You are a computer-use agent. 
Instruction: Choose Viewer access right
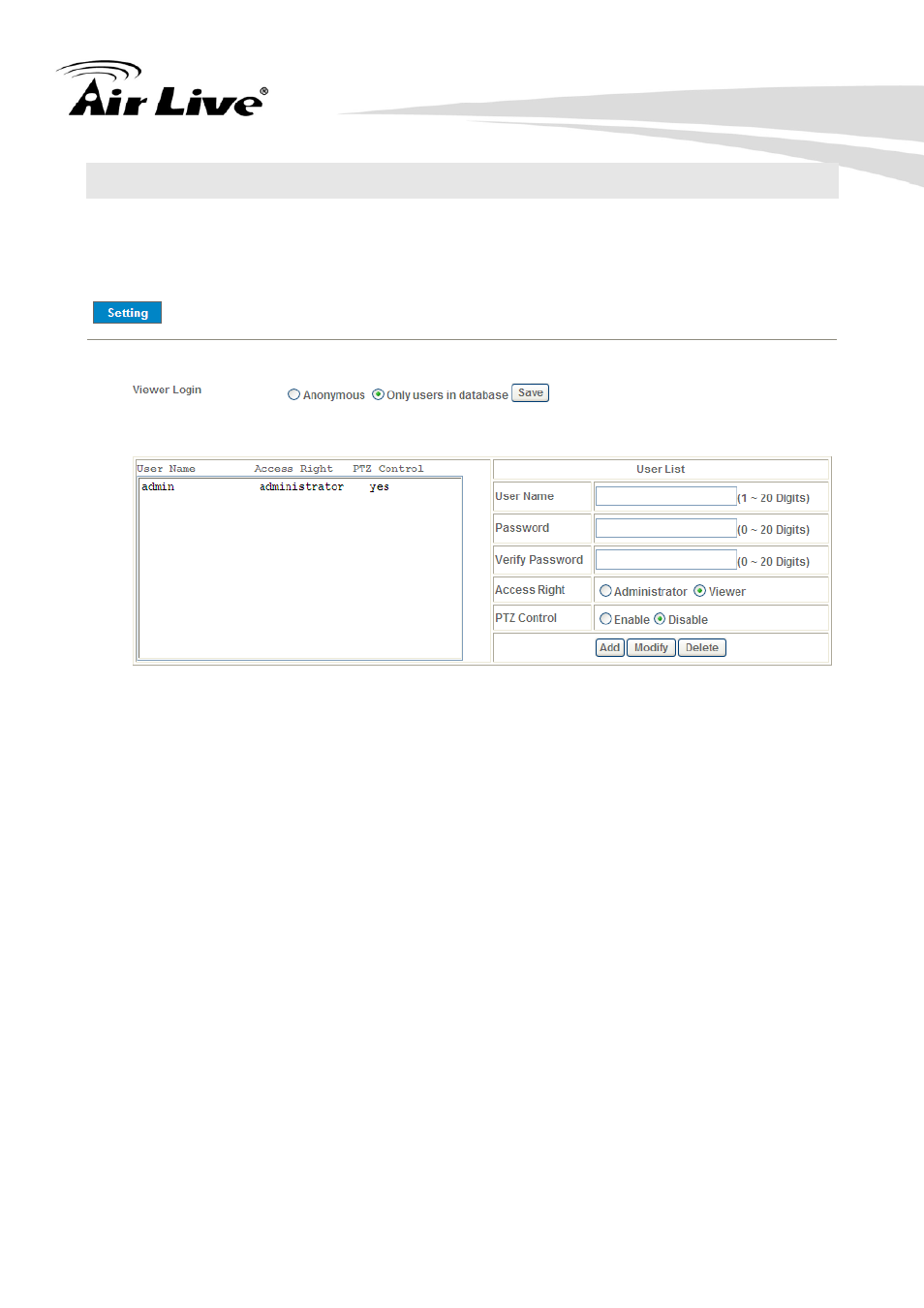point(699,591)
